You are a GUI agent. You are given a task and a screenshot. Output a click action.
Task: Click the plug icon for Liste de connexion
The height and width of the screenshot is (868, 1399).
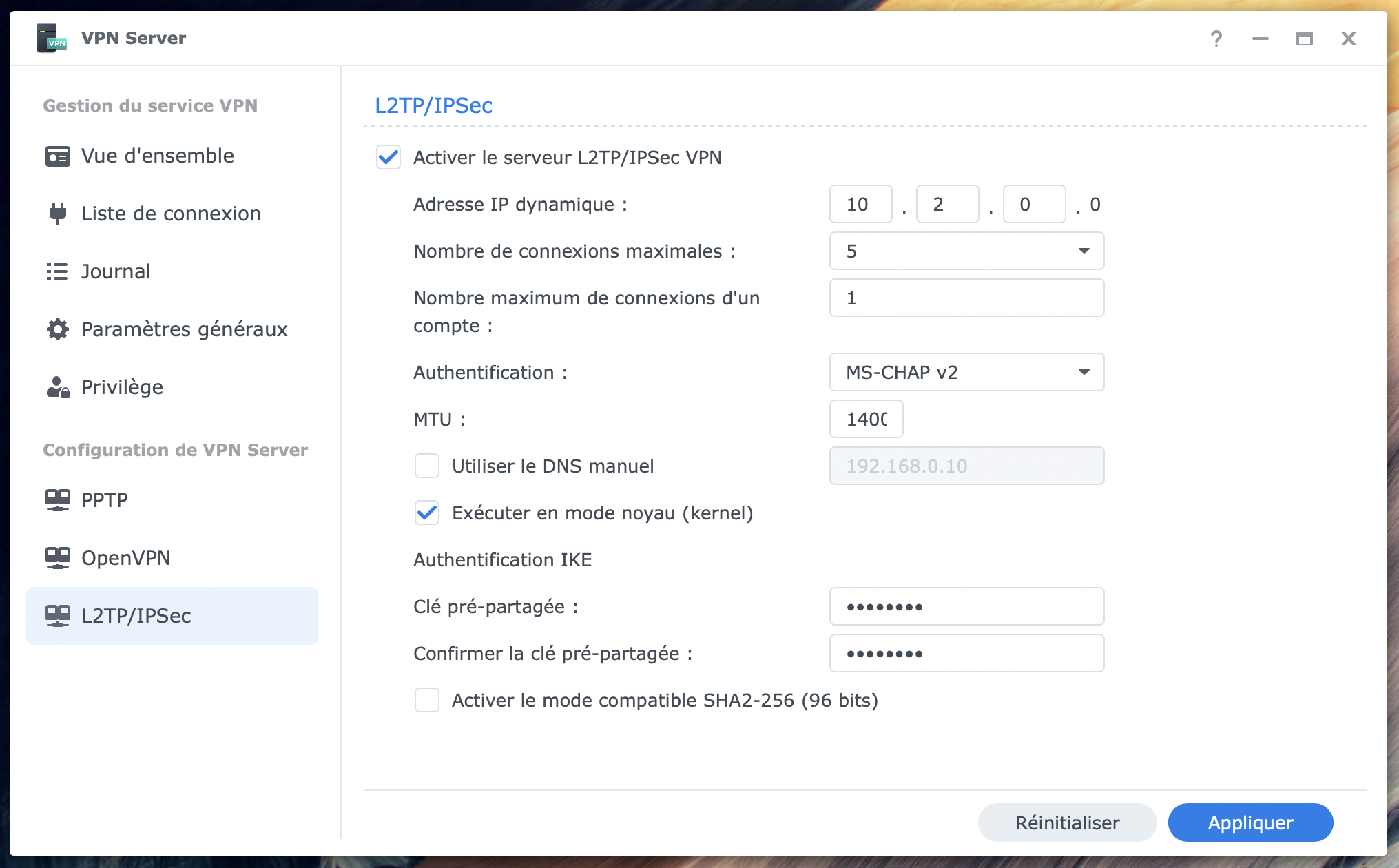[x=57, y=214]
